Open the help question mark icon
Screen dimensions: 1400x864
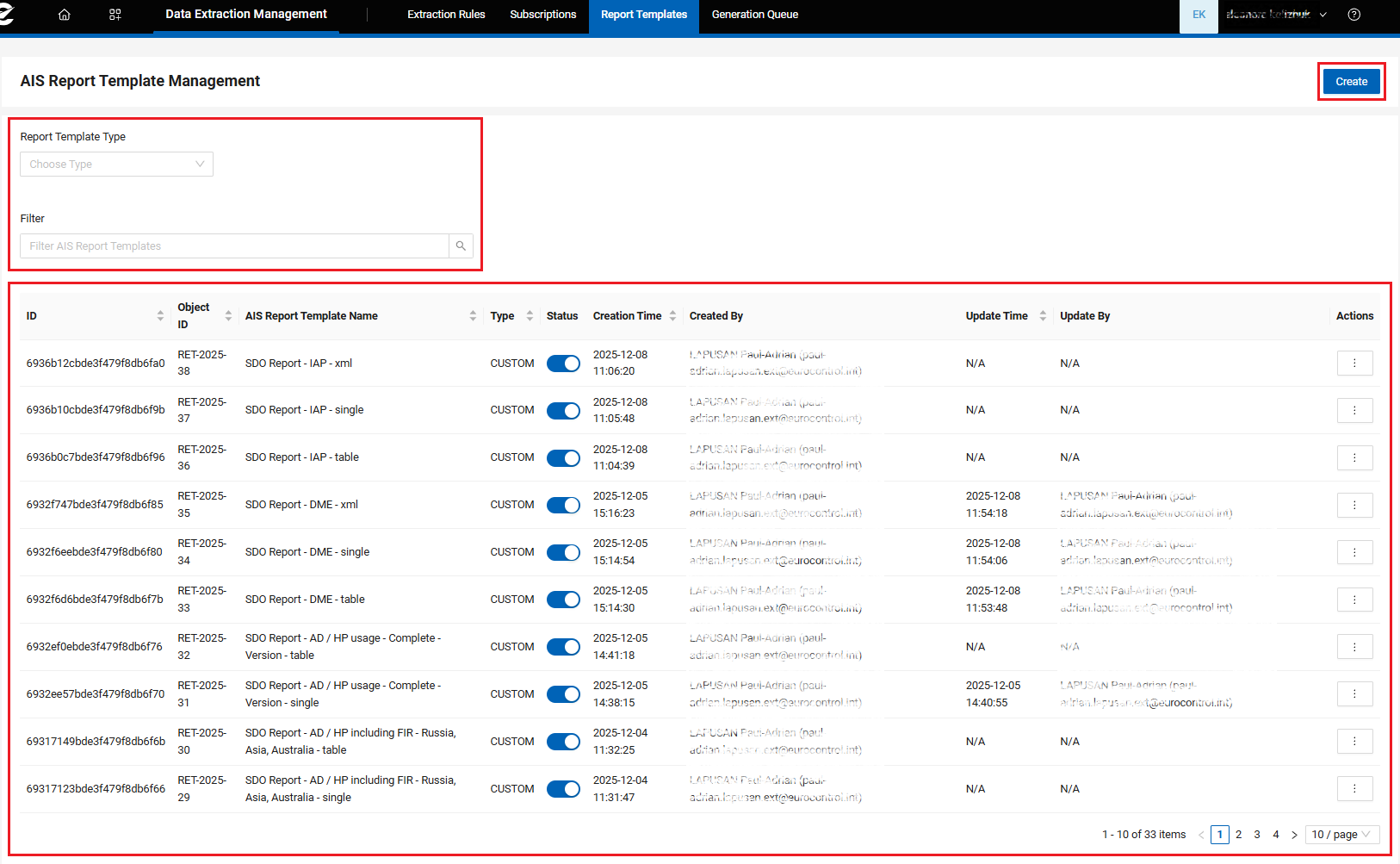(x=1354, y=15)
